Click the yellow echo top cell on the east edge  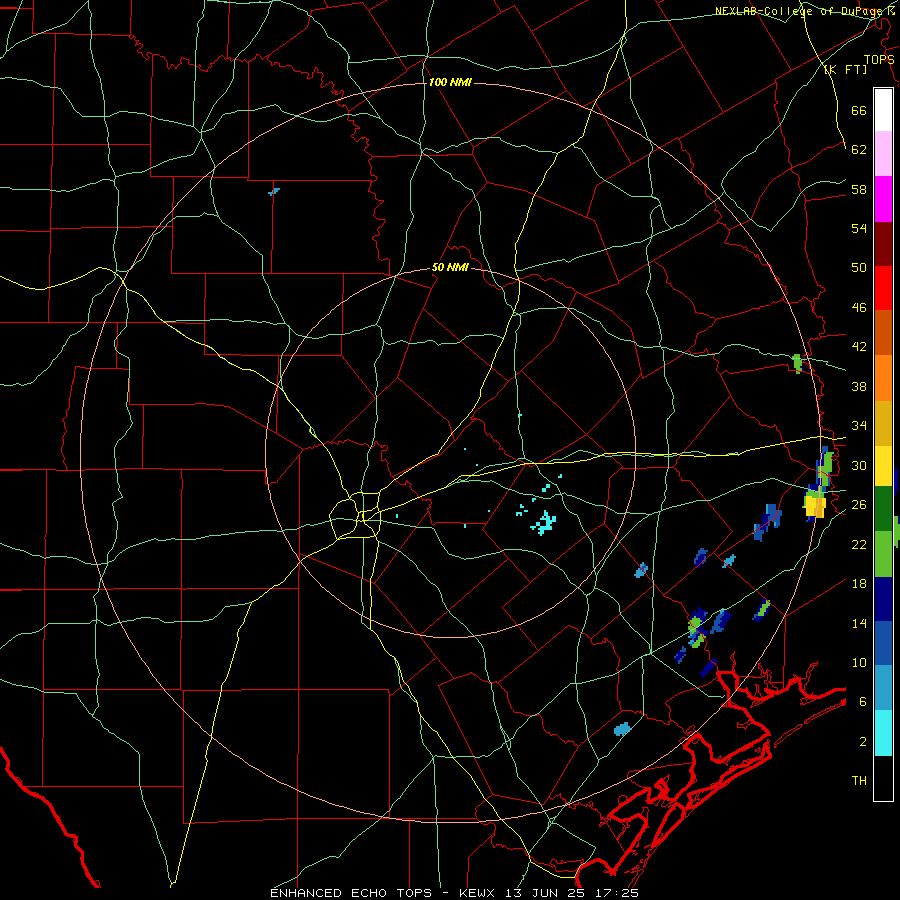coord(815,507)
